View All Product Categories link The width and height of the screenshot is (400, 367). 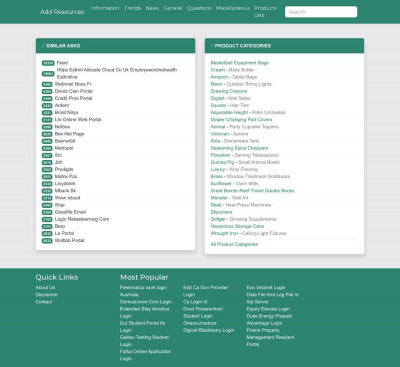coord(234,244)
